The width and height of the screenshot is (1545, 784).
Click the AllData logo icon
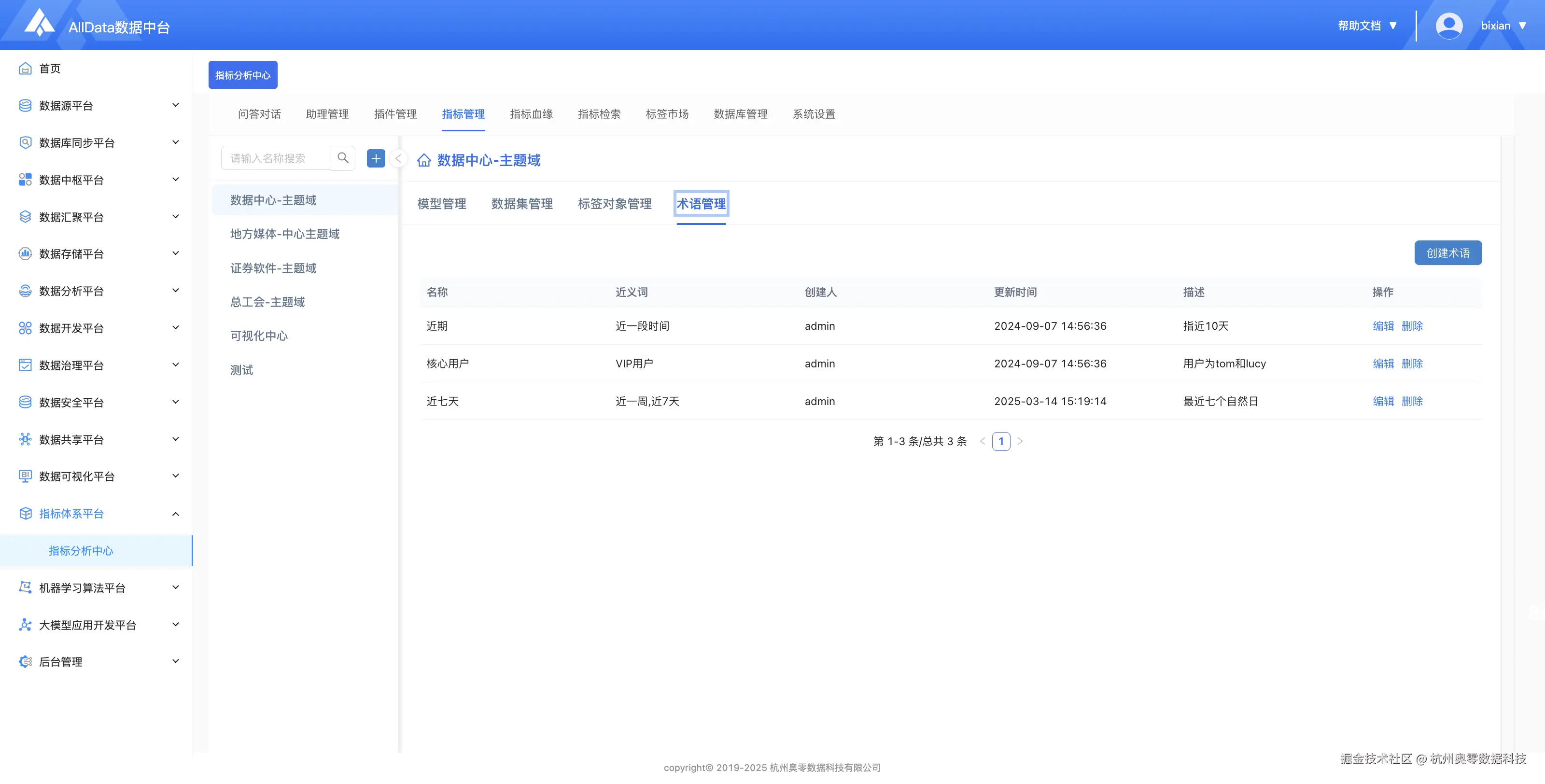[x=39, y=24]
